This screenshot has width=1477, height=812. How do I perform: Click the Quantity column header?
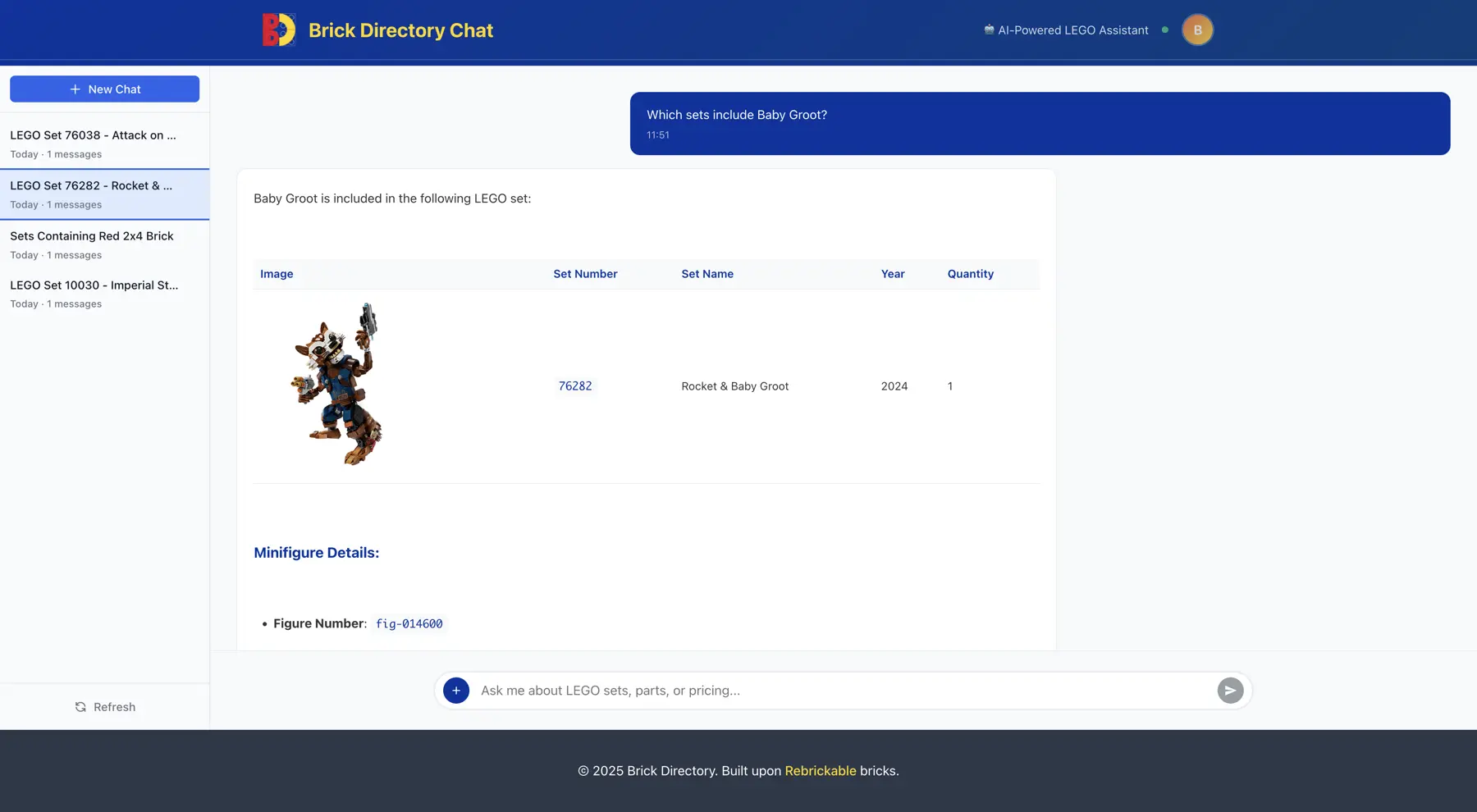click(970, 274)
